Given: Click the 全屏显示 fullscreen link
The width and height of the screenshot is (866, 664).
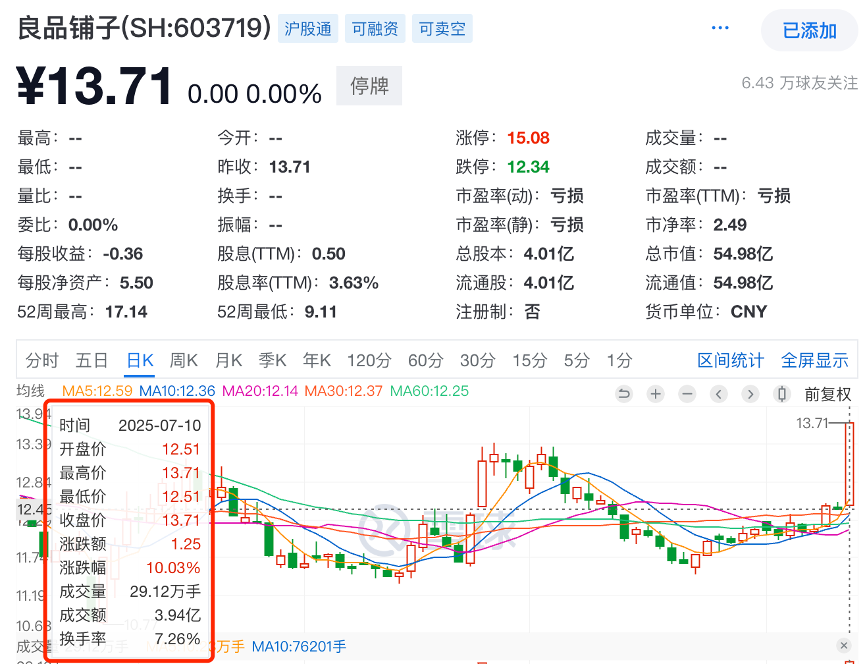Looking at the screenshot, I should point(814,360).
